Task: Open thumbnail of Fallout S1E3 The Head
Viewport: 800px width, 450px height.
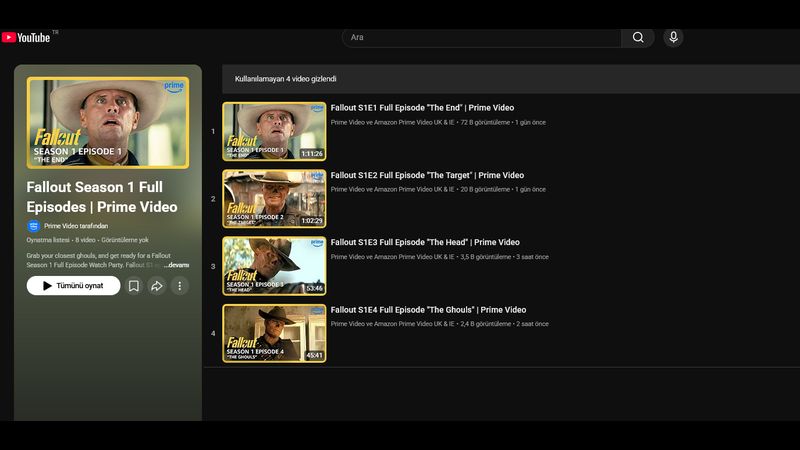Action: (274, 266)
